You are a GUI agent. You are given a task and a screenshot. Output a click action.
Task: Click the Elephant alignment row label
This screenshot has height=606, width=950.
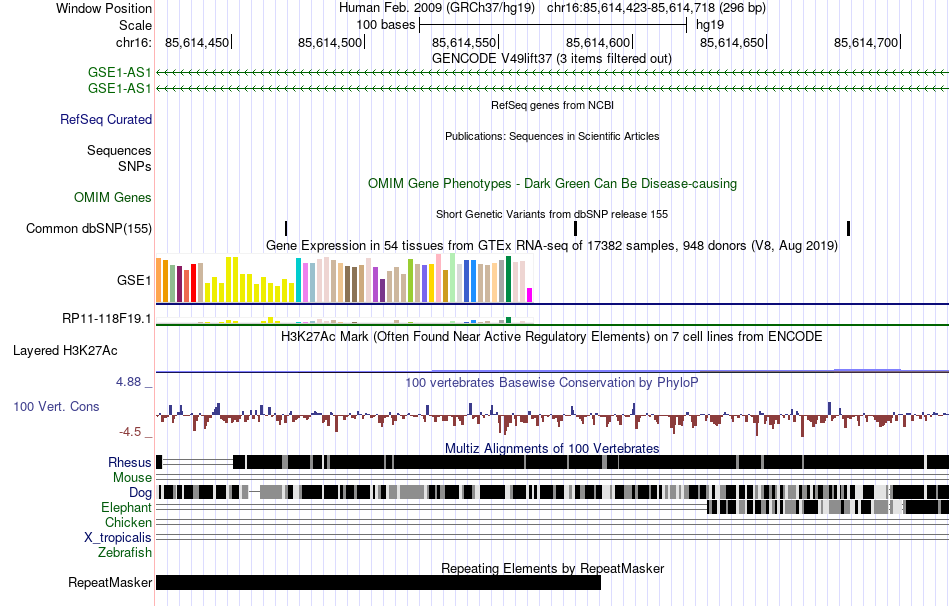tap(126, 507)
